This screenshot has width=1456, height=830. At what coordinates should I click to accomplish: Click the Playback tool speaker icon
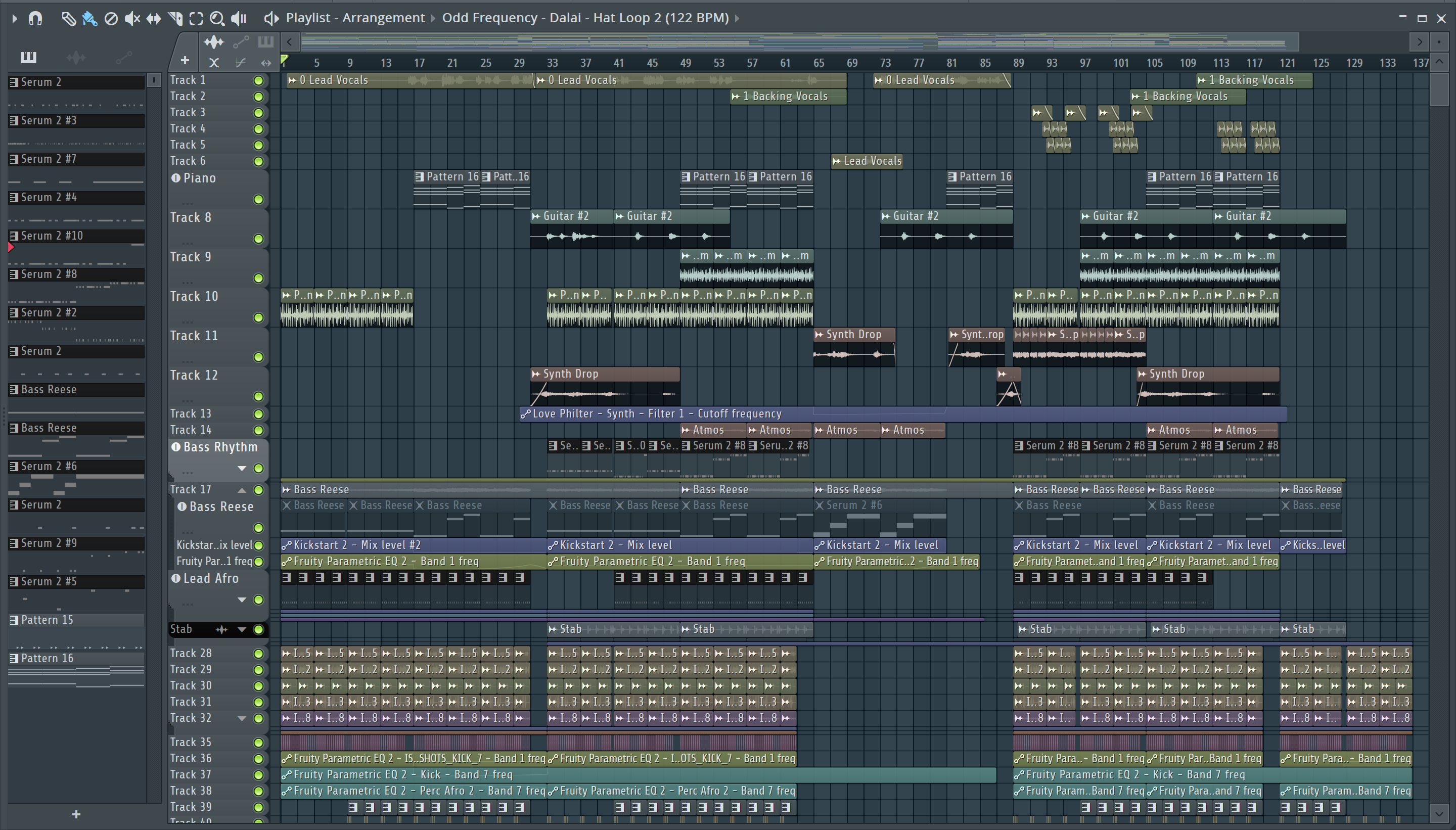tap(239, 18)
